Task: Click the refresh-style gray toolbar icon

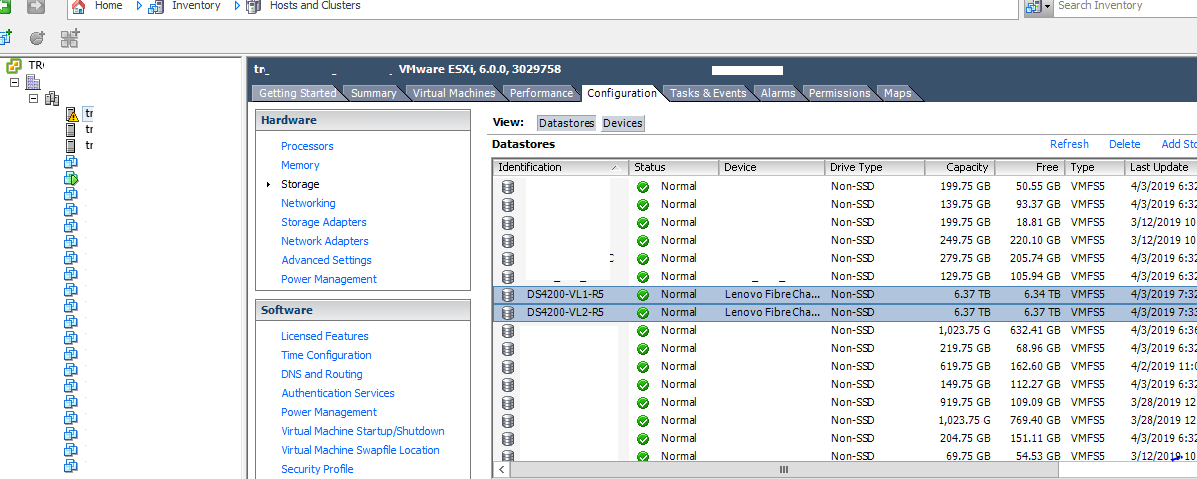Action: coord(37,38)
